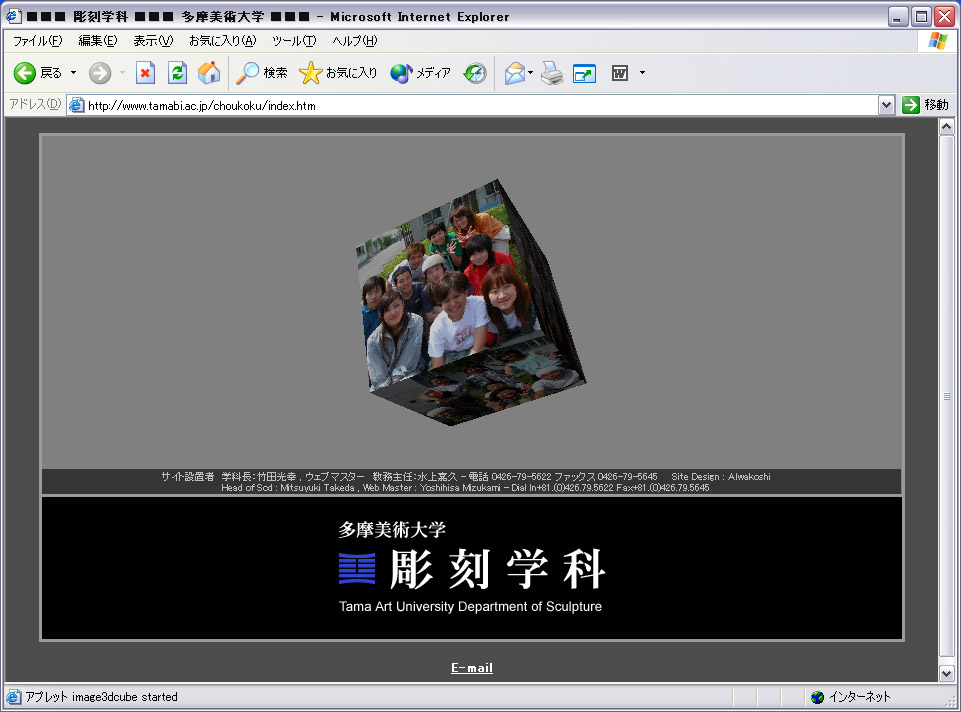
Task: Click the scrollbar down arrow
Action: point(946,673)
